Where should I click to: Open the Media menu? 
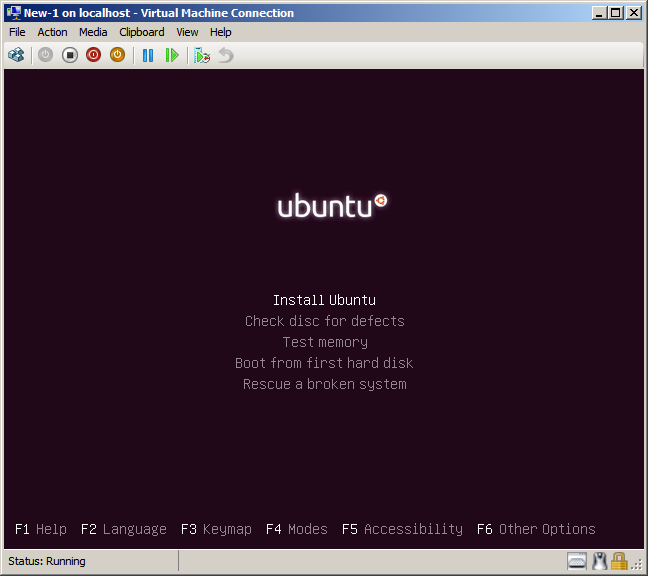(x=93, y=32)
